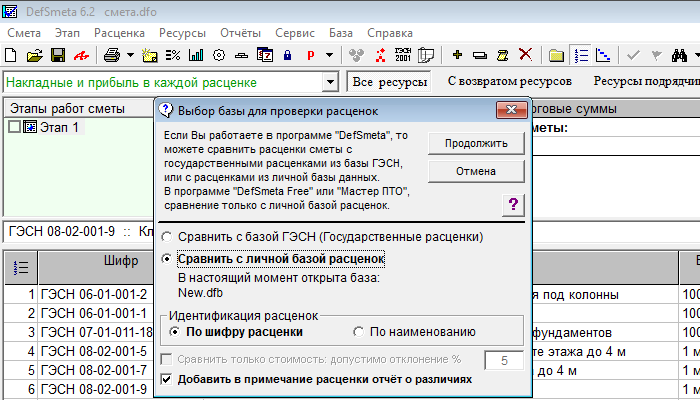Open the 'Накладные и прибыль' dropdown list

pos(330,82)
